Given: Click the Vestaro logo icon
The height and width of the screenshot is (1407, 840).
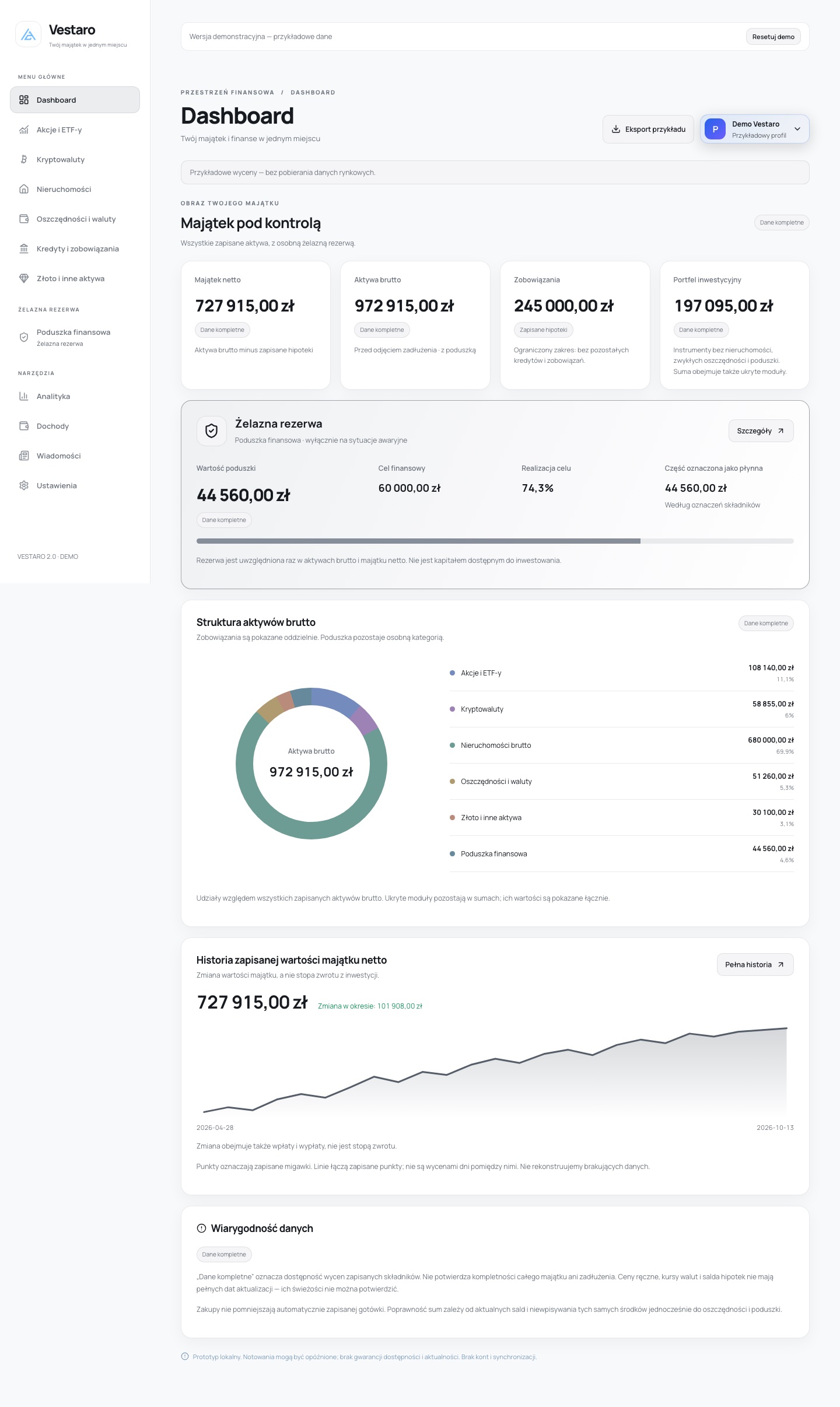Looking at the screenshot, I should [x=28, y=34].
